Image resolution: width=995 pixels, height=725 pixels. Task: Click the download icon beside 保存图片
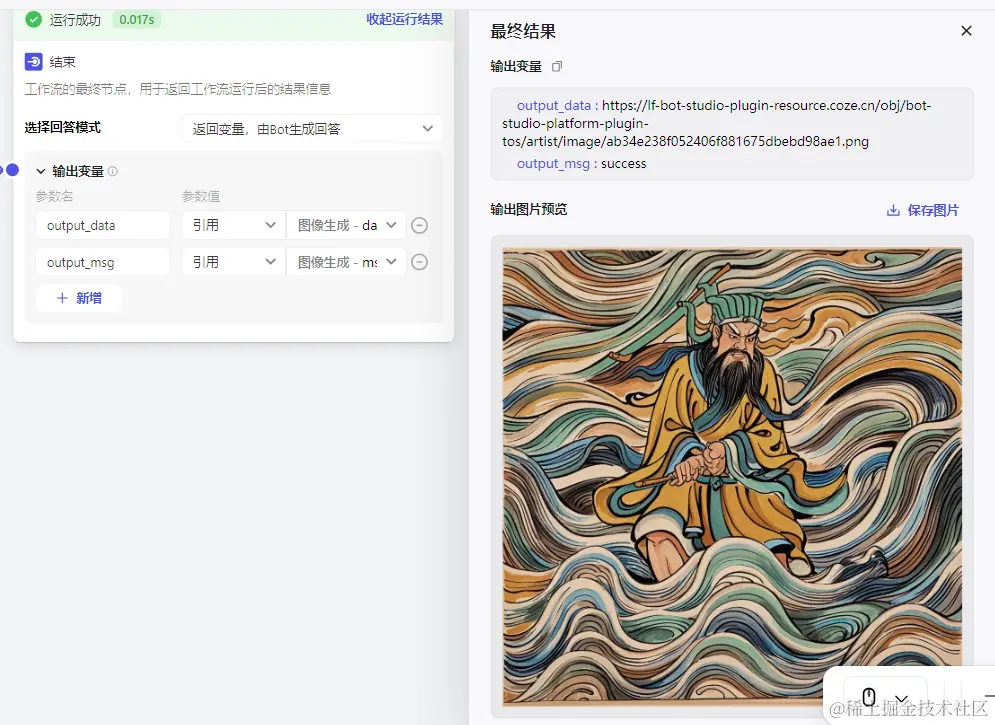(x=893, y=210)
